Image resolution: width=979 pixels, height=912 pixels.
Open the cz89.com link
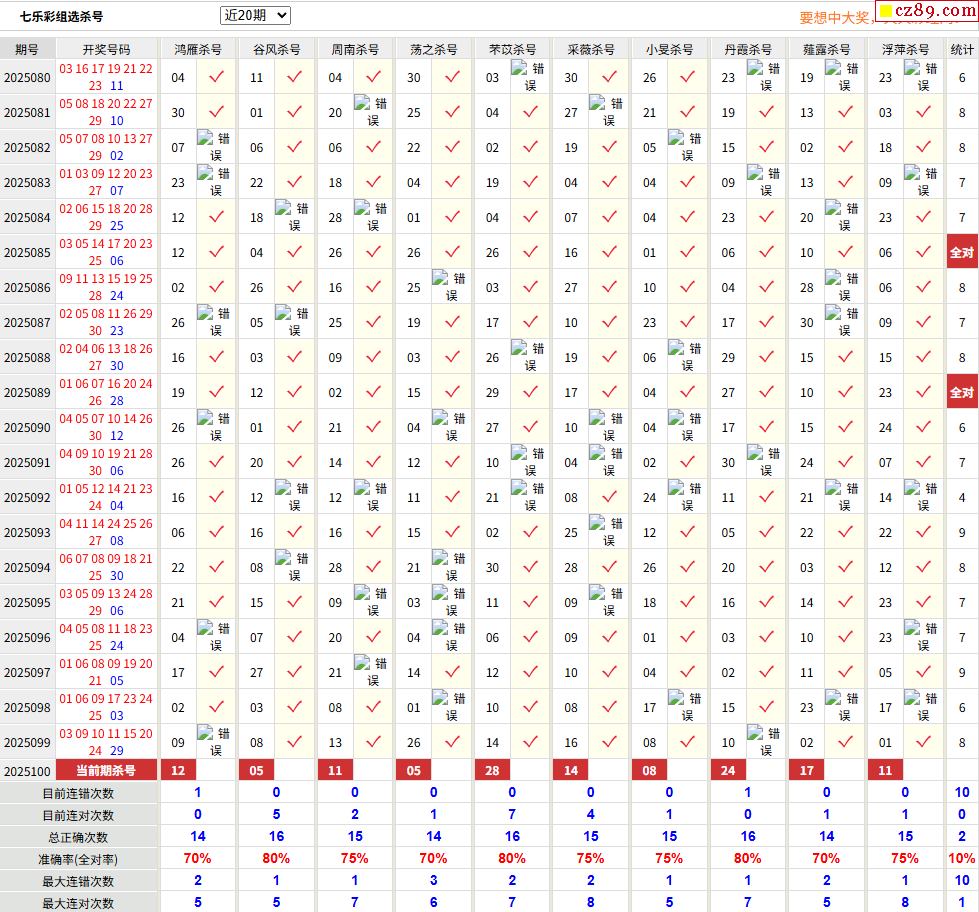927,11
